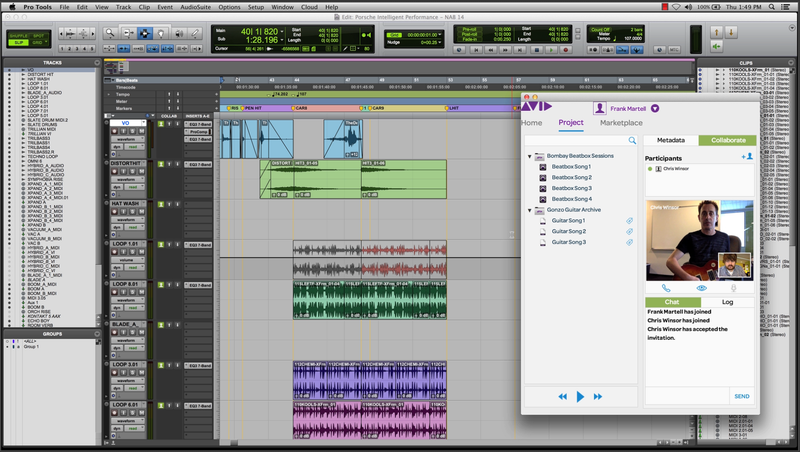
Task: Click the red Record transport button
Action: [565, 49]
